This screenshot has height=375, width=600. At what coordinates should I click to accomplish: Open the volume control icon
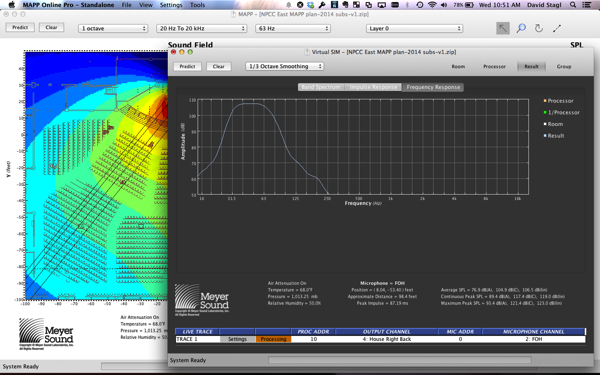(x=444, y=5)
